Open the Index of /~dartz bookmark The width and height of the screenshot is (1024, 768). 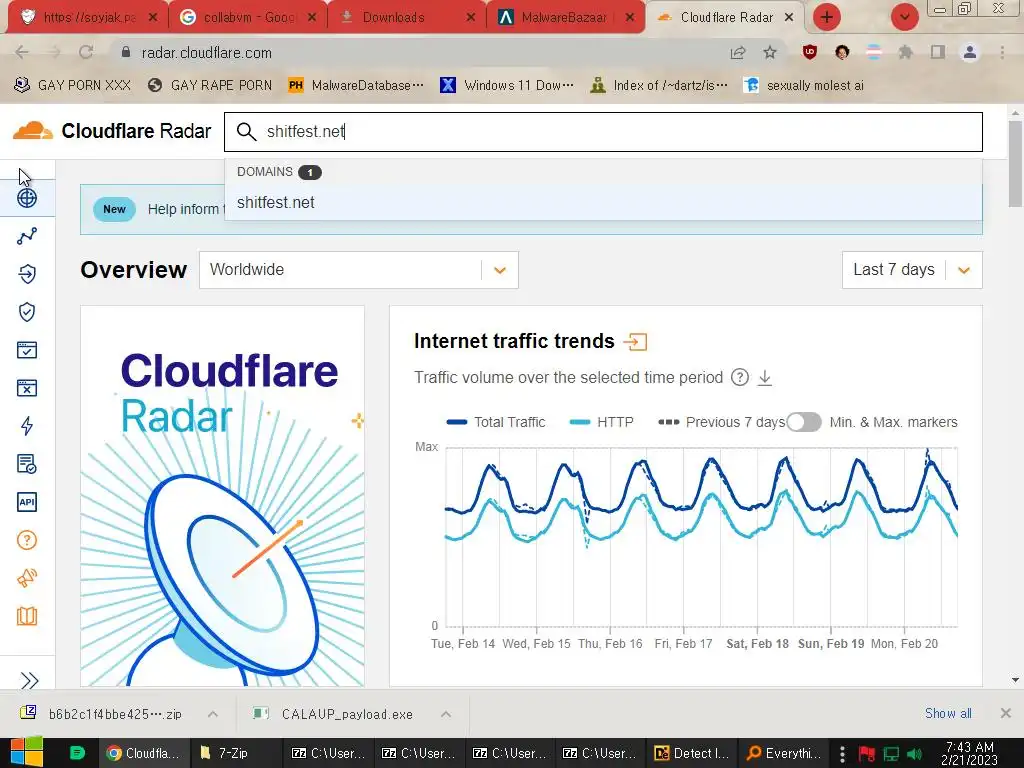pos(658,85)
